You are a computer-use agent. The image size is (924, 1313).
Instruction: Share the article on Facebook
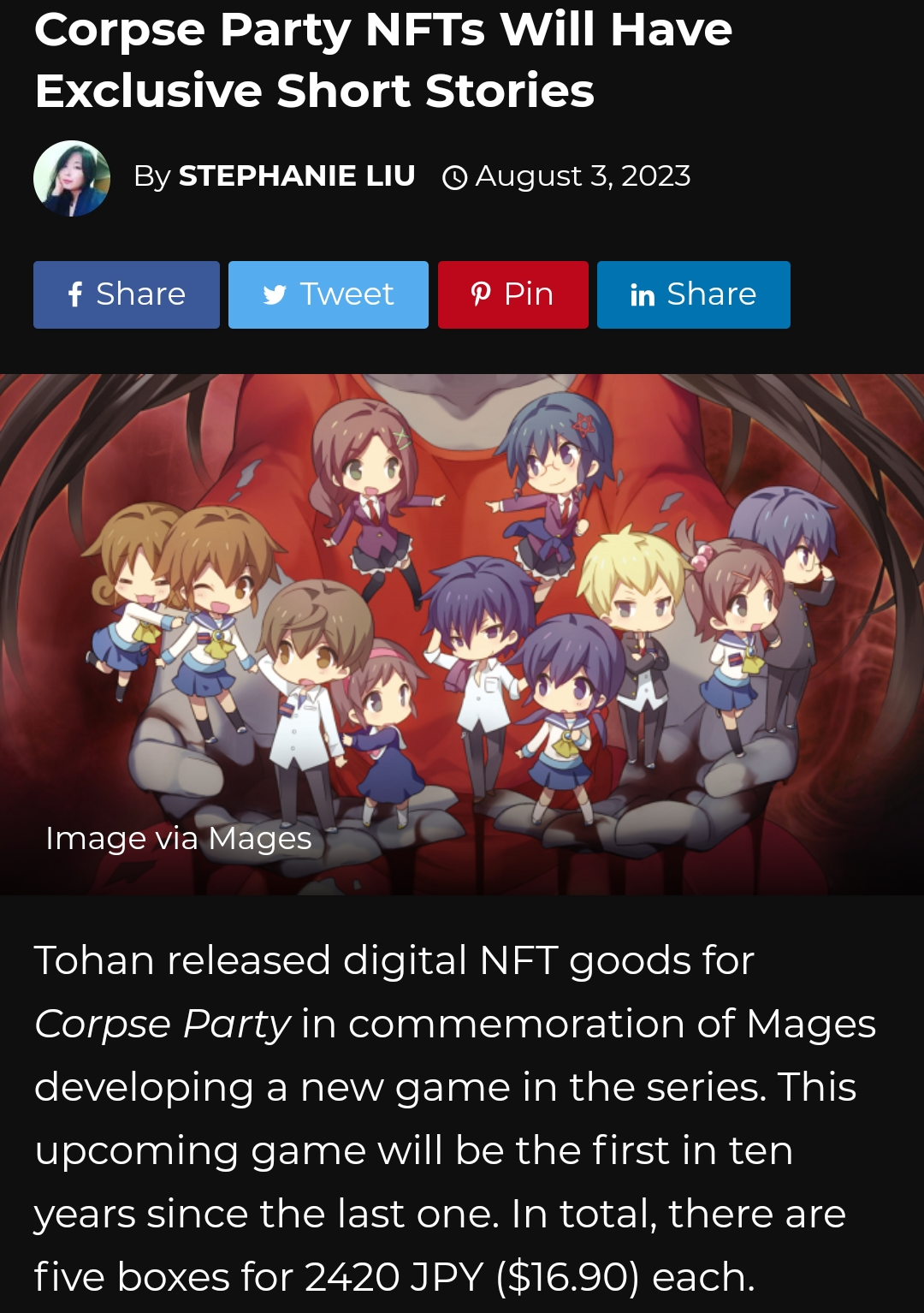[x=127, y=294]
